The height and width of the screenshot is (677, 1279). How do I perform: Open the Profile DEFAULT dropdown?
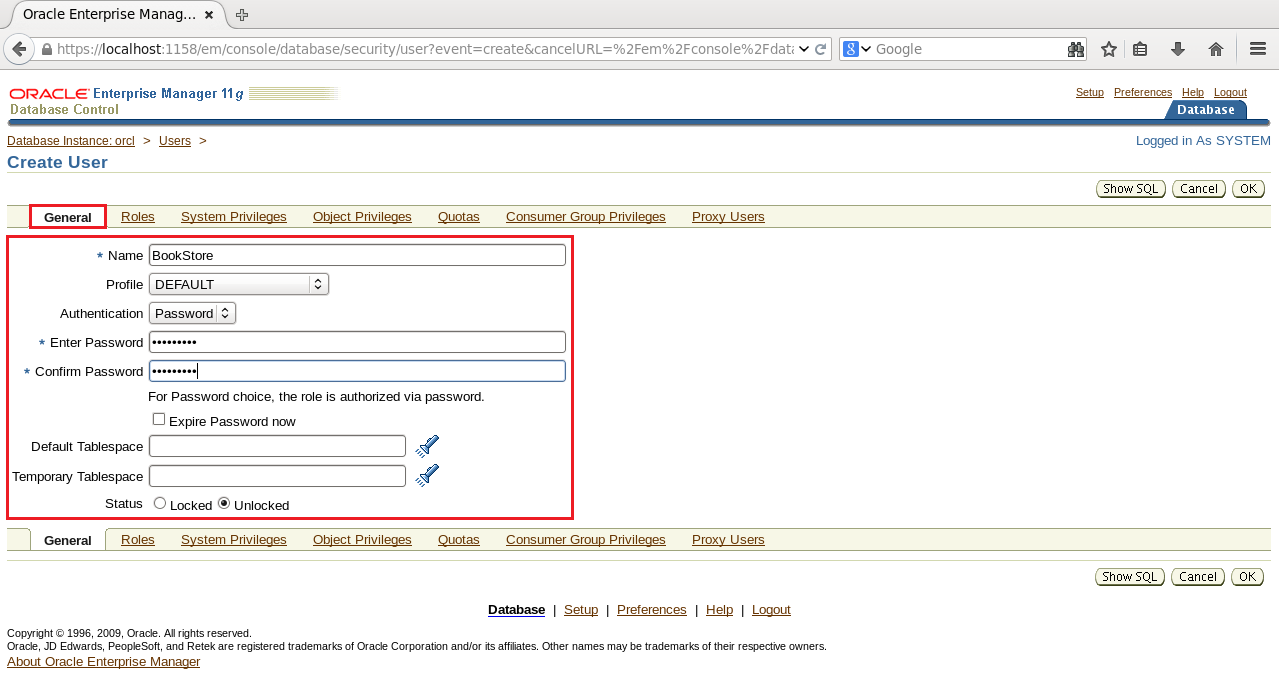tap(238, 284)
